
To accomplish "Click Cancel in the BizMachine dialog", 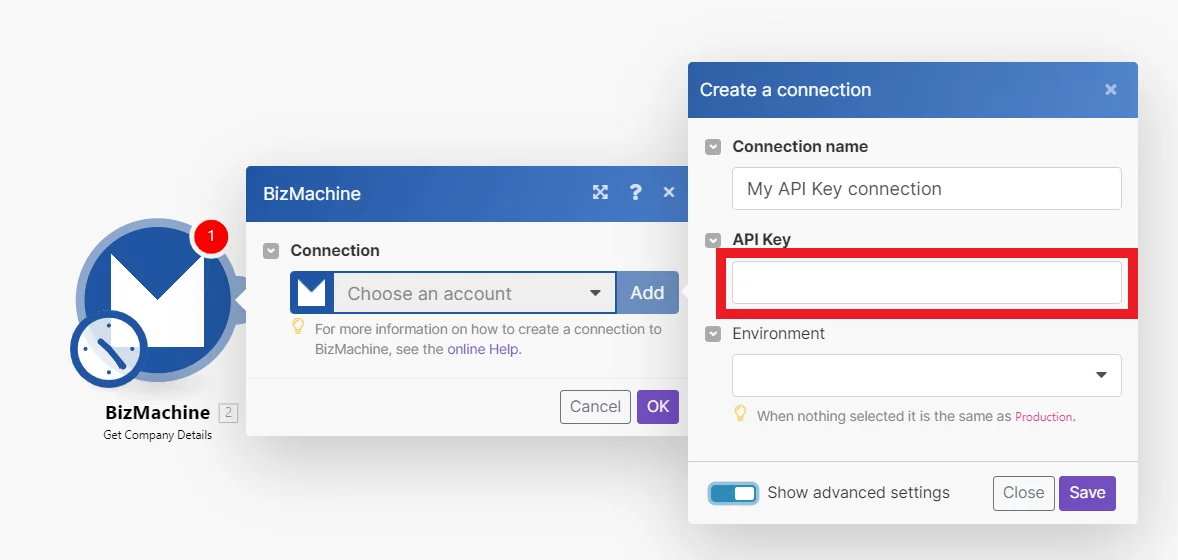I will click(595, 407).
